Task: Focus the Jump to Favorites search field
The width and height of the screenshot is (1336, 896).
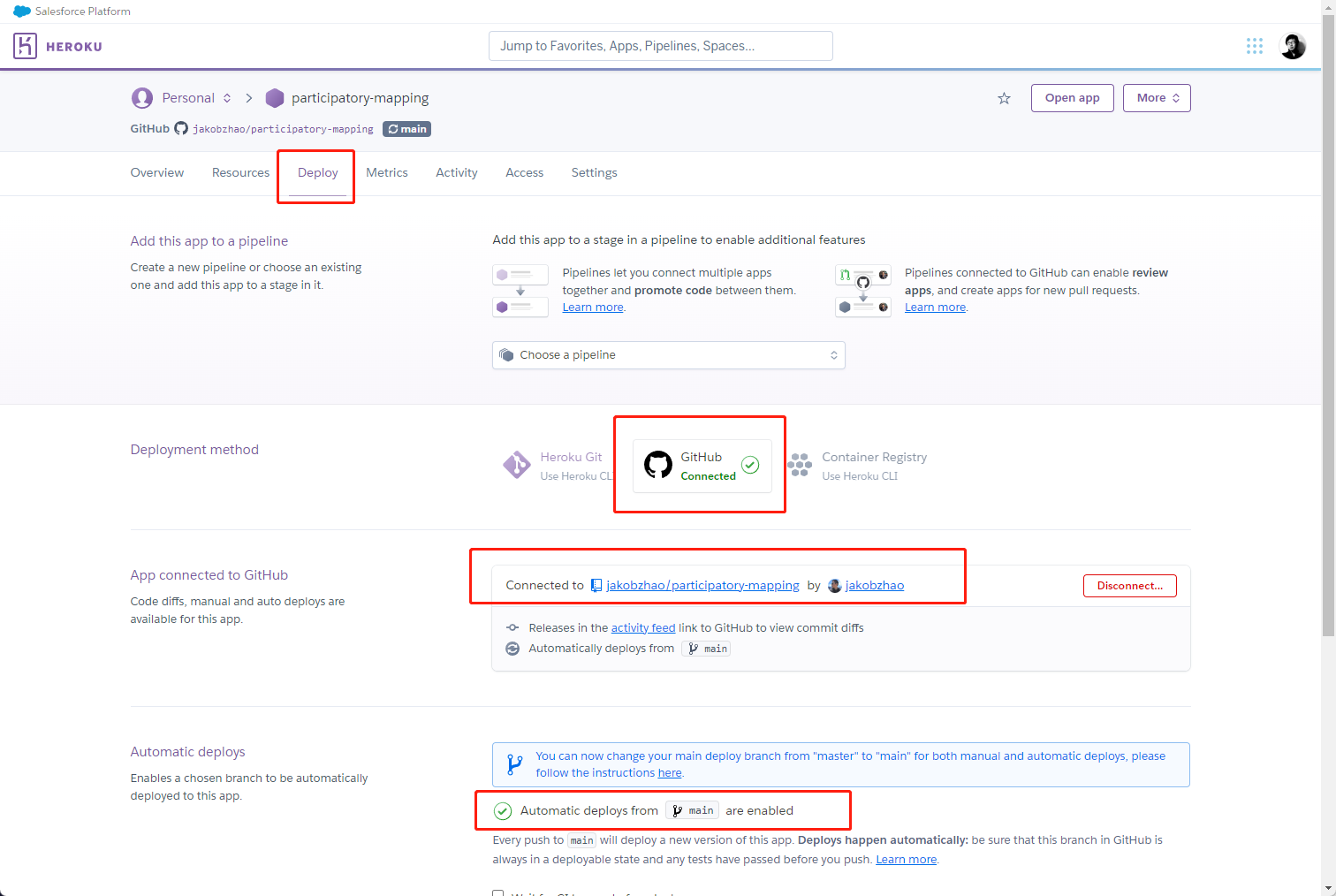Action: tap(661, 46)
